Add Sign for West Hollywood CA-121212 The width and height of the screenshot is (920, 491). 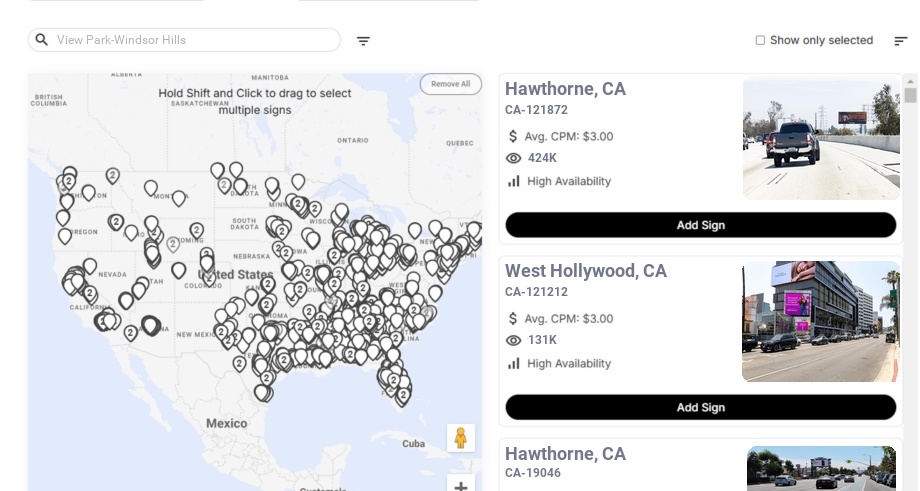[x=700, y=407]
